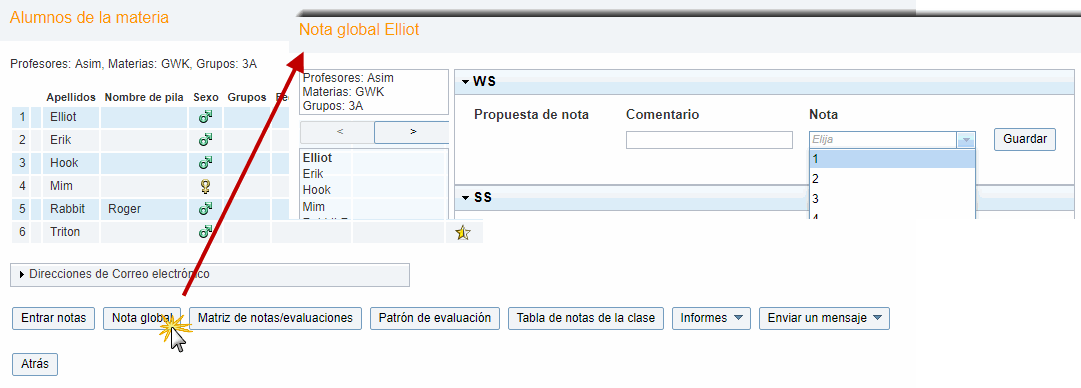Open Matriz de notas/evaluaciones
Viewport: 1081px width, 388px height.
pos(275,318)
